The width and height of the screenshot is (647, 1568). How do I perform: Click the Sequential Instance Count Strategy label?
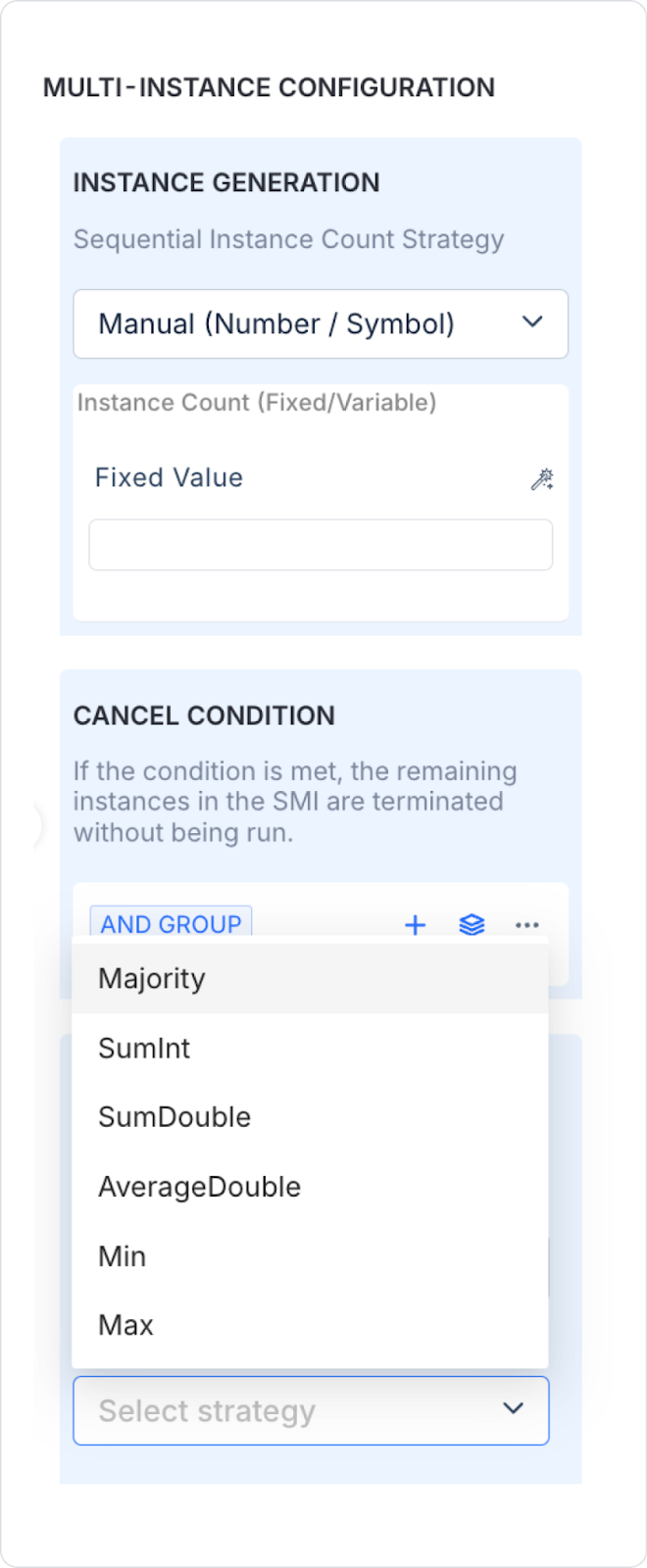click(289, 239)
